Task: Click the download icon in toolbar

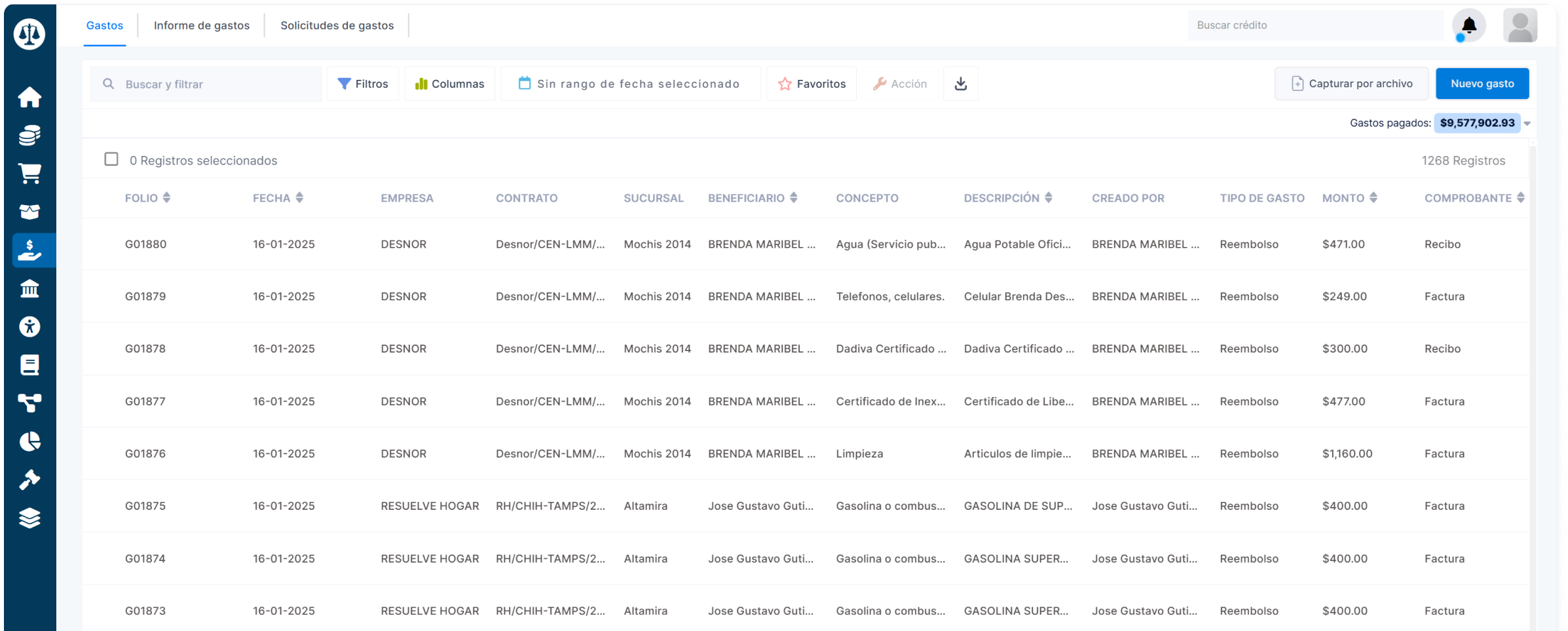Action: tap(960, 84)
